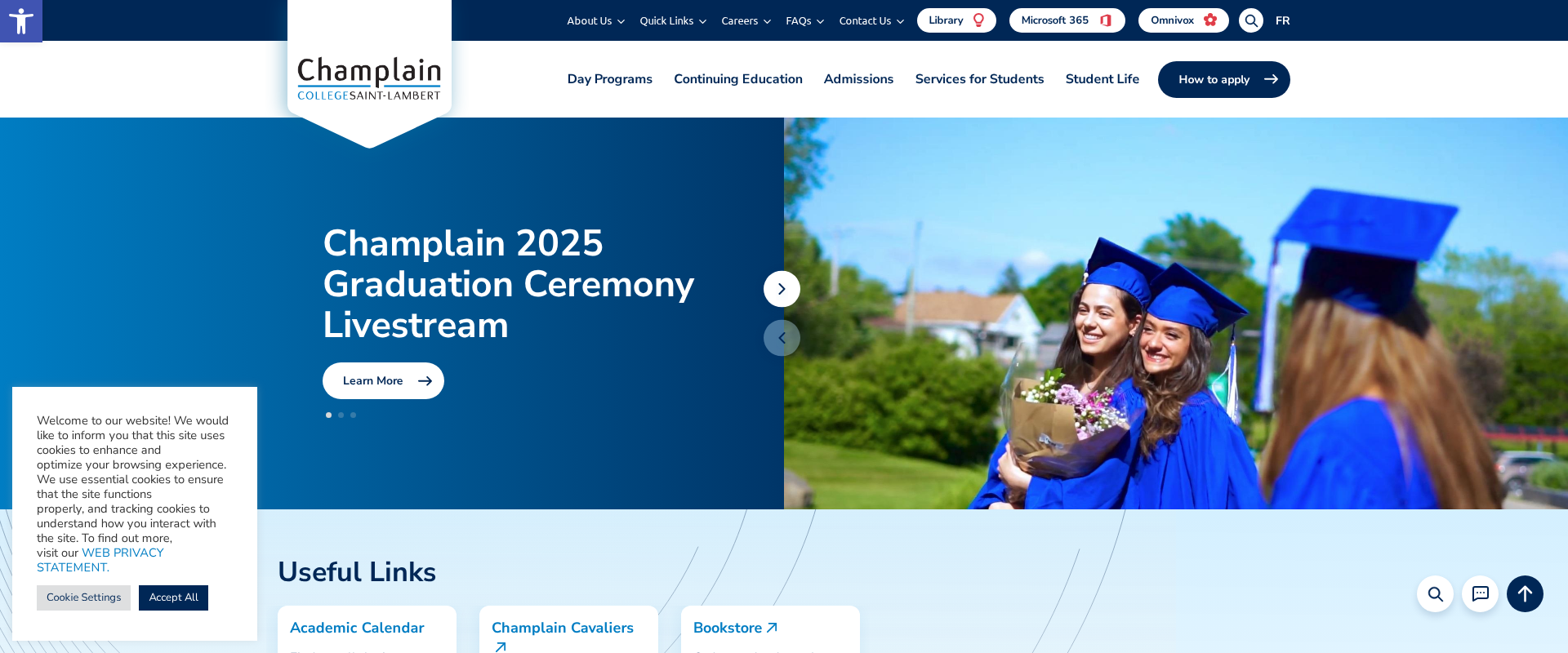Click the How to apply button
Screen dimensions: 1568x653
[1224, 79]
